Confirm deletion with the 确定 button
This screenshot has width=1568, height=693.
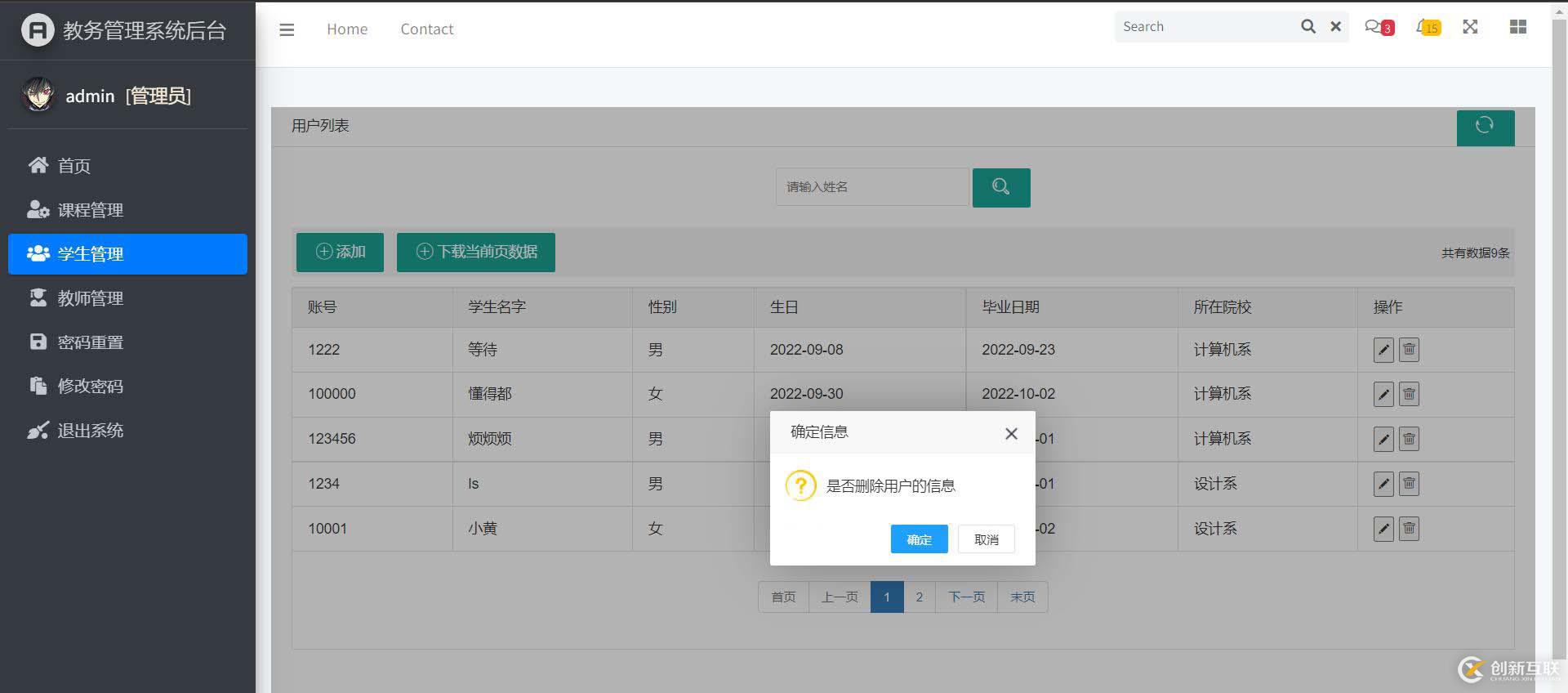919,539
